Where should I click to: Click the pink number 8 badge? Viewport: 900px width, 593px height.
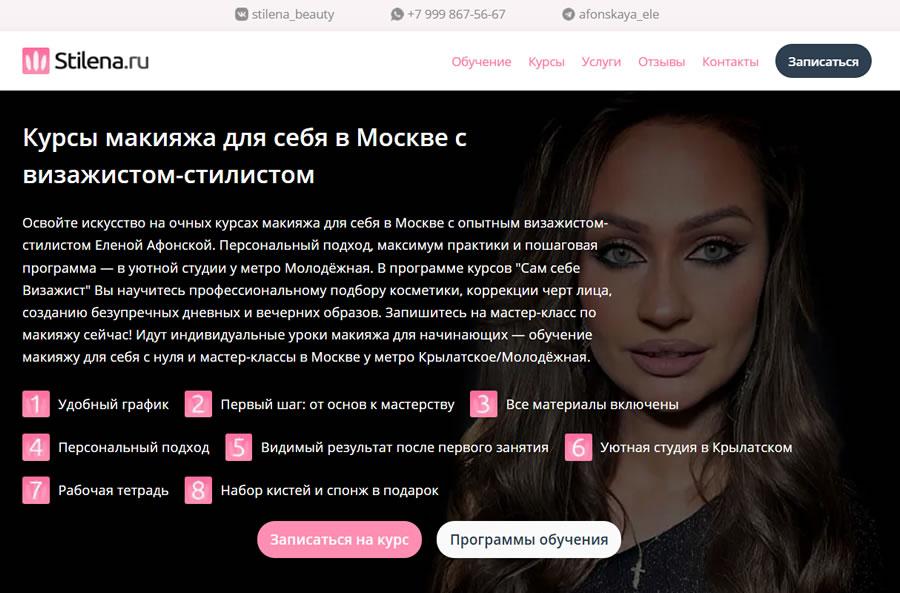(198, 490)
